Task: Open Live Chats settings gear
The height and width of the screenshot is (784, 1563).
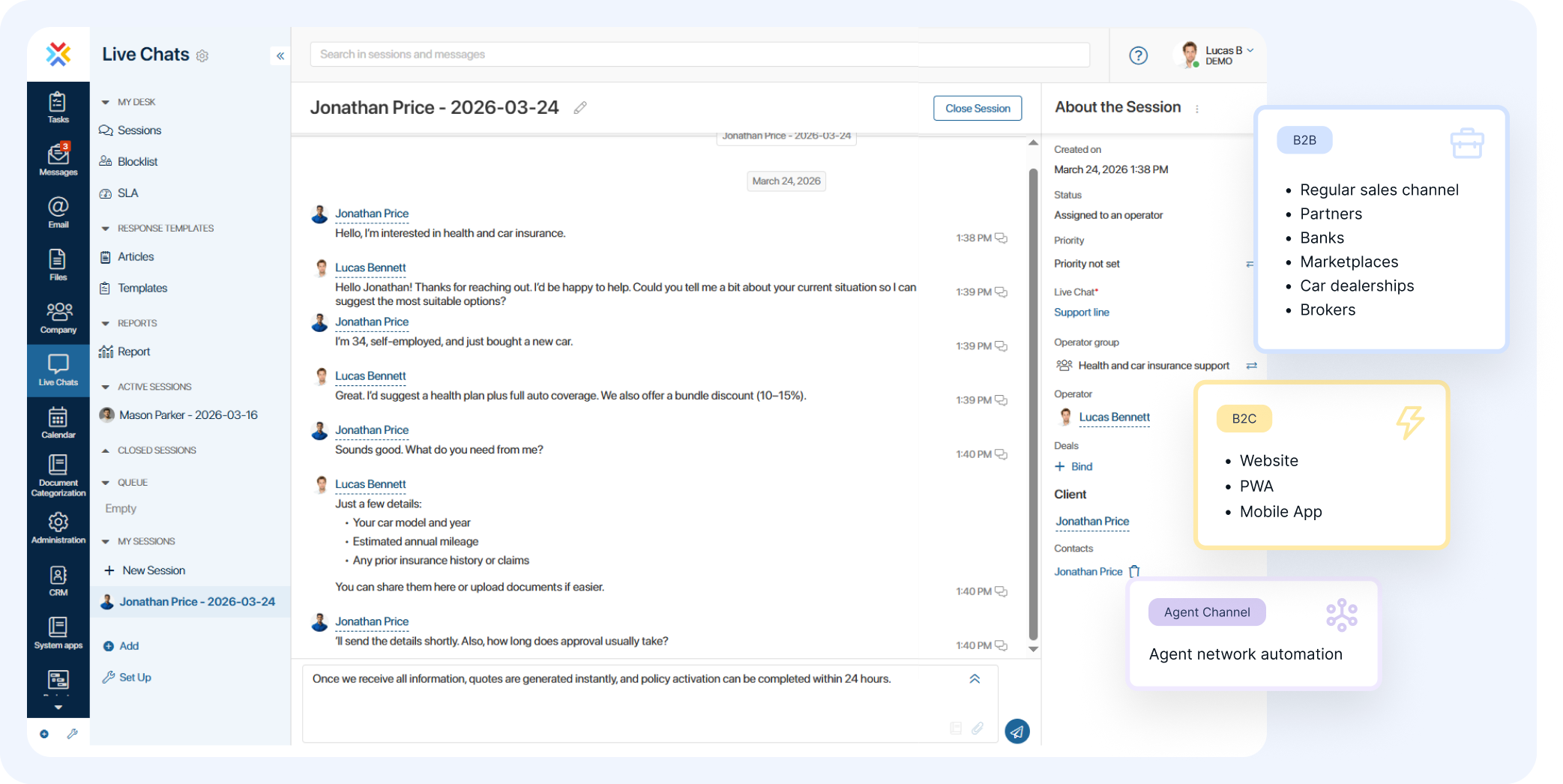Action: click(202, 56)
